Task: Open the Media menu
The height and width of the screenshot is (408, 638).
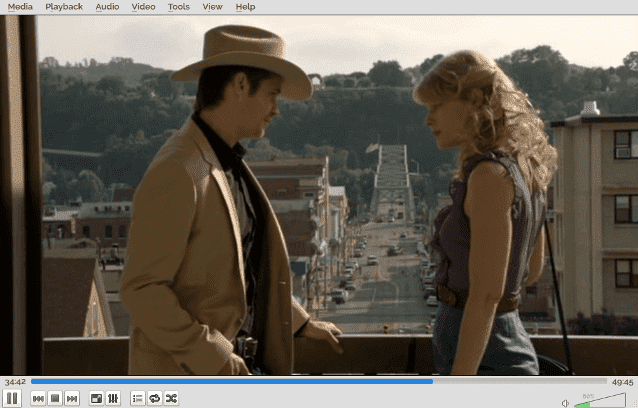Action: coord(20,7)
